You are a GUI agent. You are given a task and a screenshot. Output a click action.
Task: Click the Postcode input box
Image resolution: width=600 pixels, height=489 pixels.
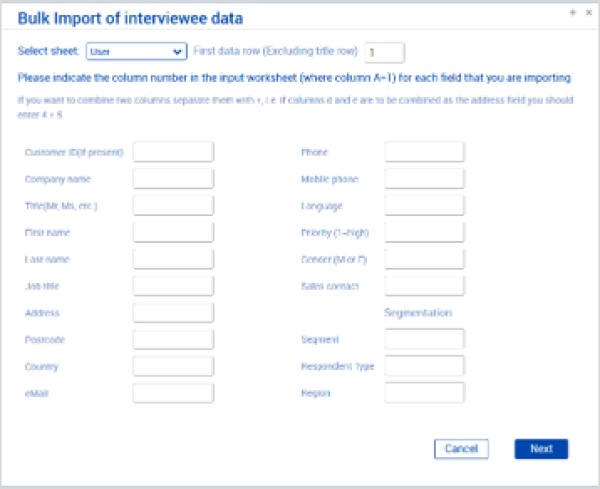[x=173, y=340]
